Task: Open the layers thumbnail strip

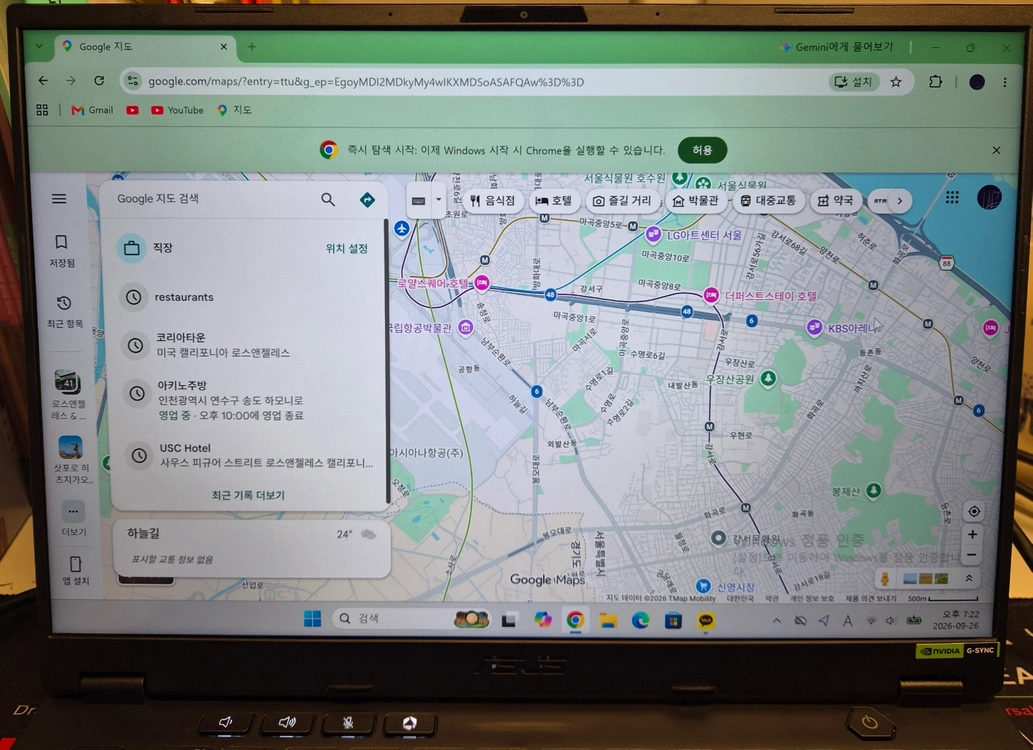Action: [x=926, y=579]
